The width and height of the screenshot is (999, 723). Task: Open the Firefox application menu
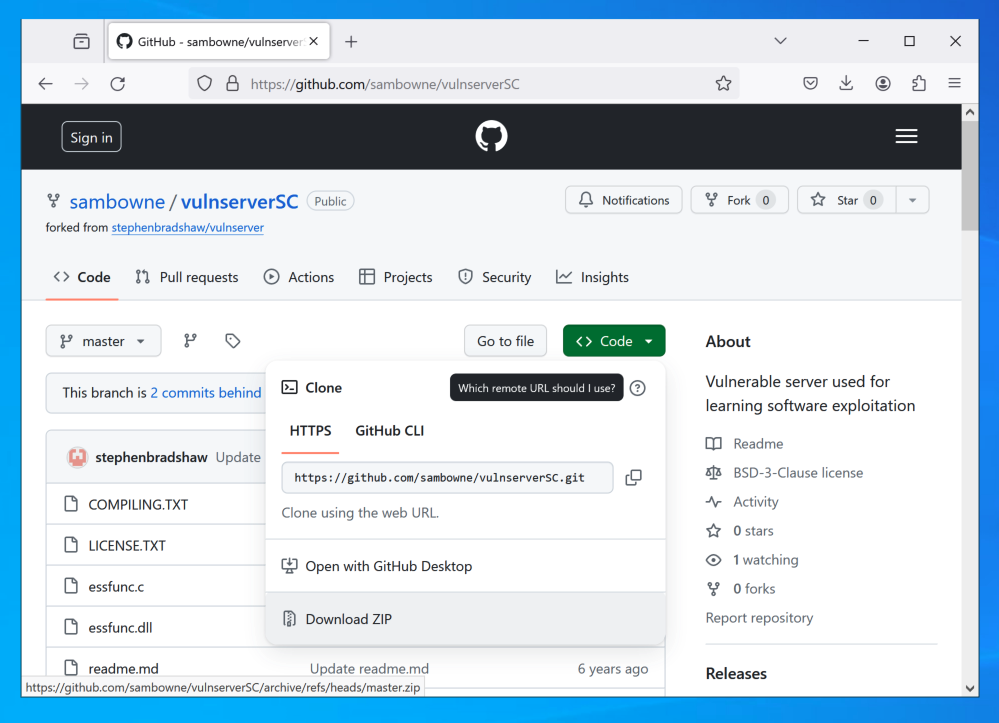coord(954,83)
